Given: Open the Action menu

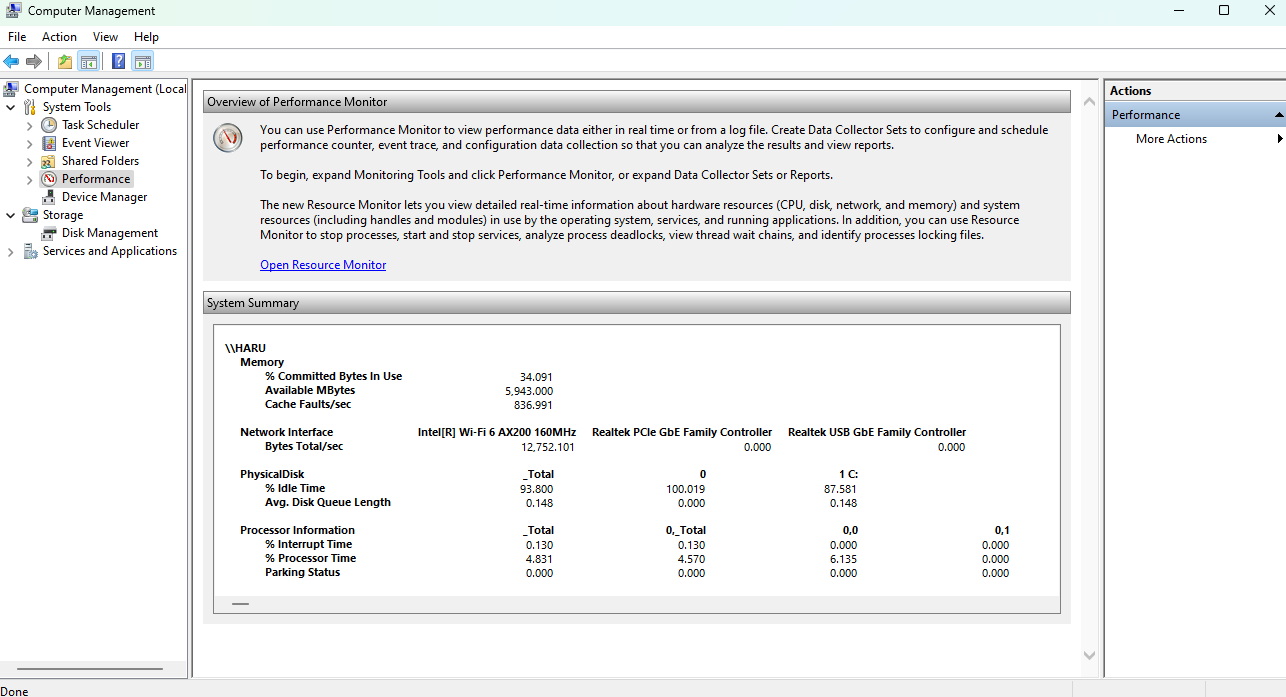Looking at the screenshot, I should (59, 37).
